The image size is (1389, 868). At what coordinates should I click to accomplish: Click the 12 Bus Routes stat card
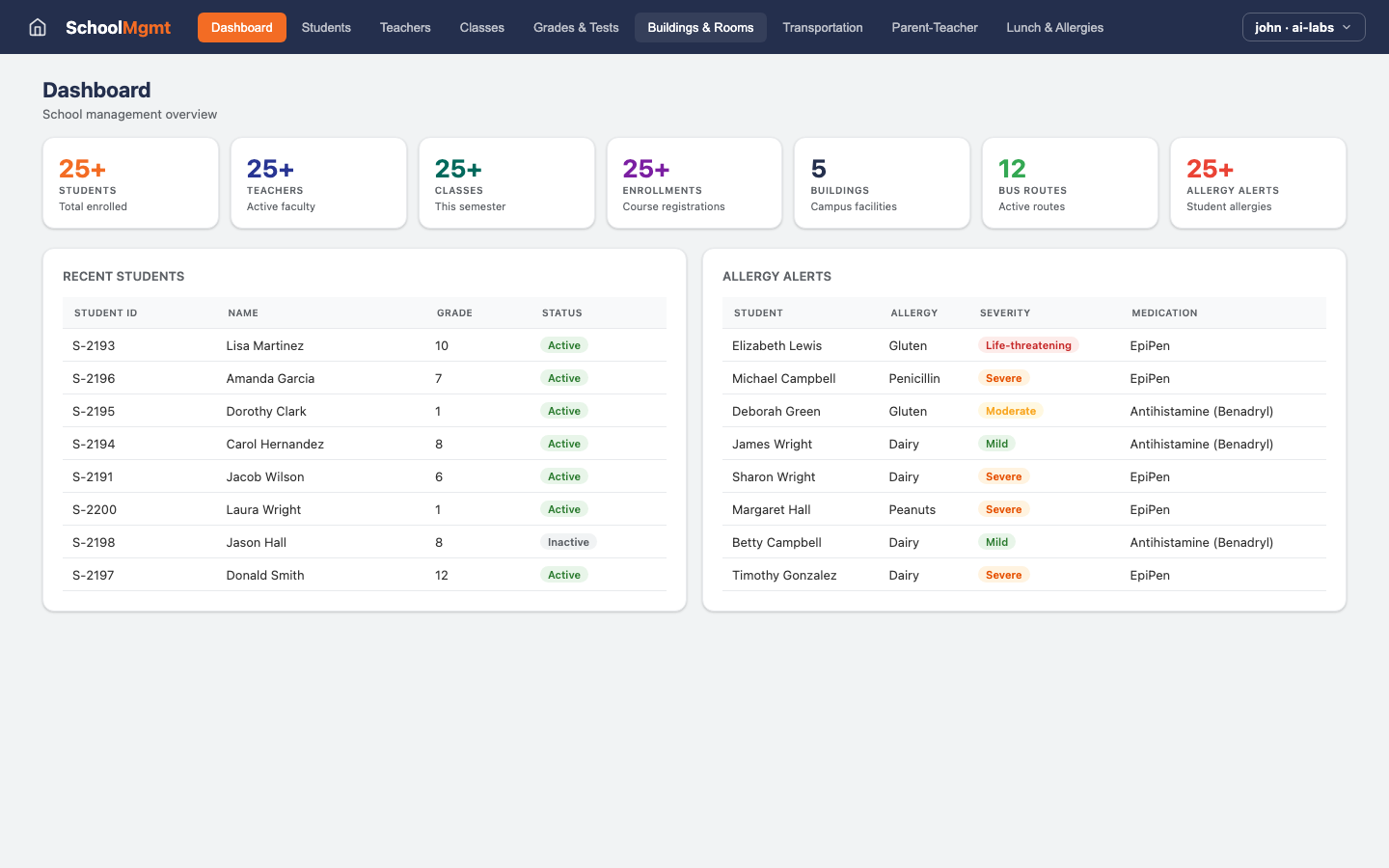click(1070, 182)
